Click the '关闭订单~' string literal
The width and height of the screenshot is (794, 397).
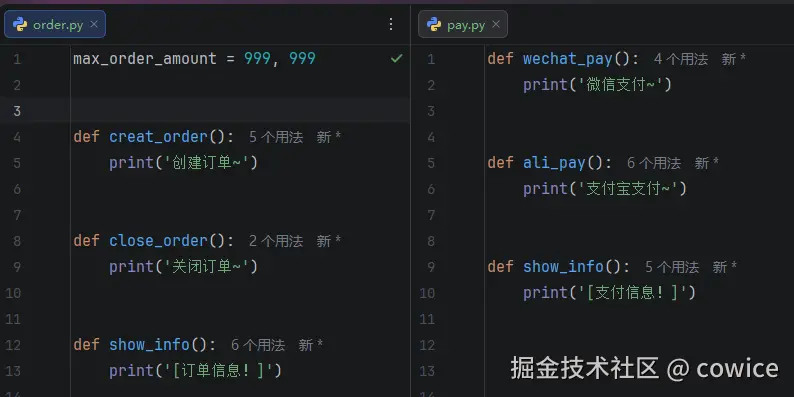(x=208, y=267)
